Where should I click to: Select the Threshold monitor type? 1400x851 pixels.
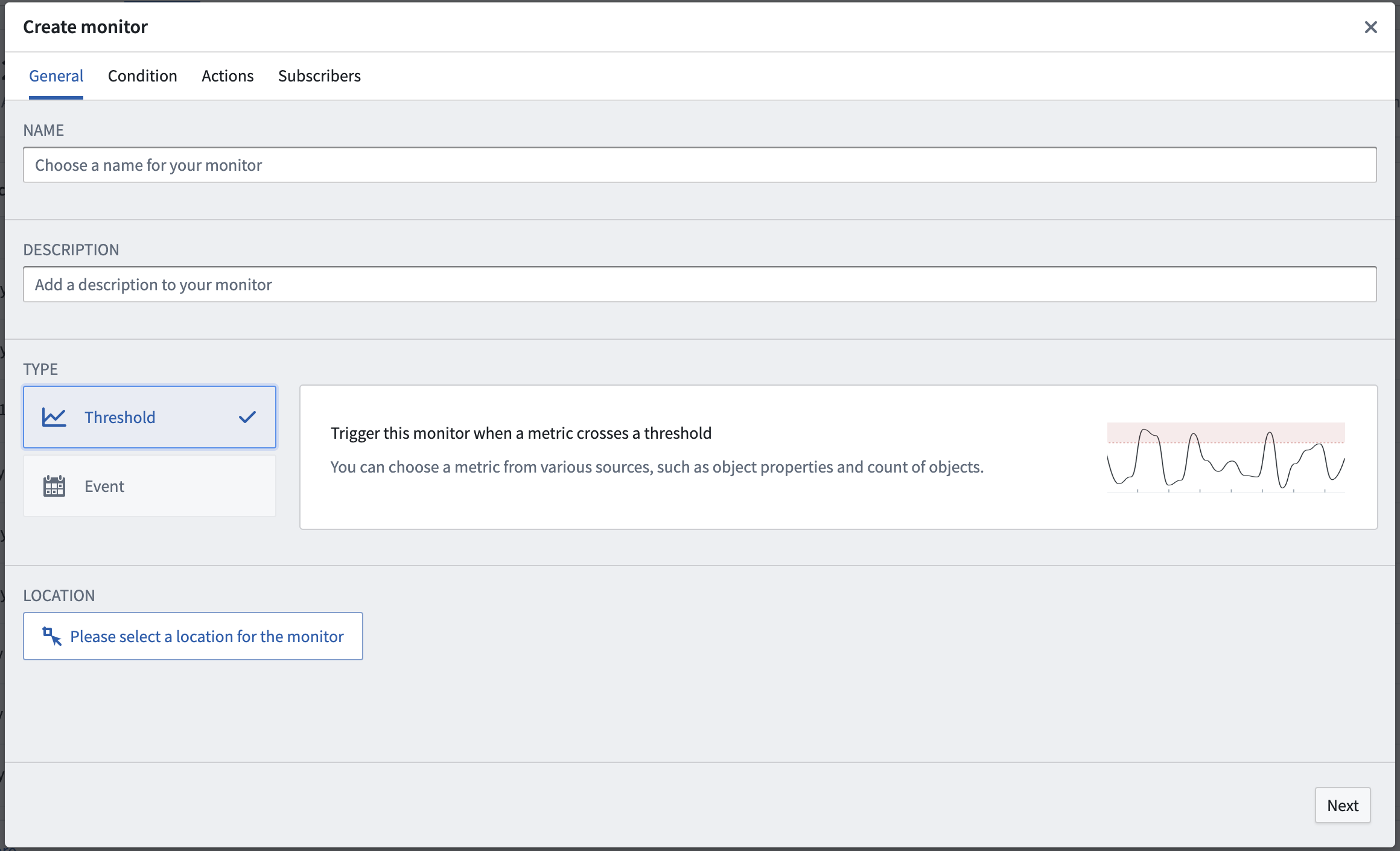[150, 417]
